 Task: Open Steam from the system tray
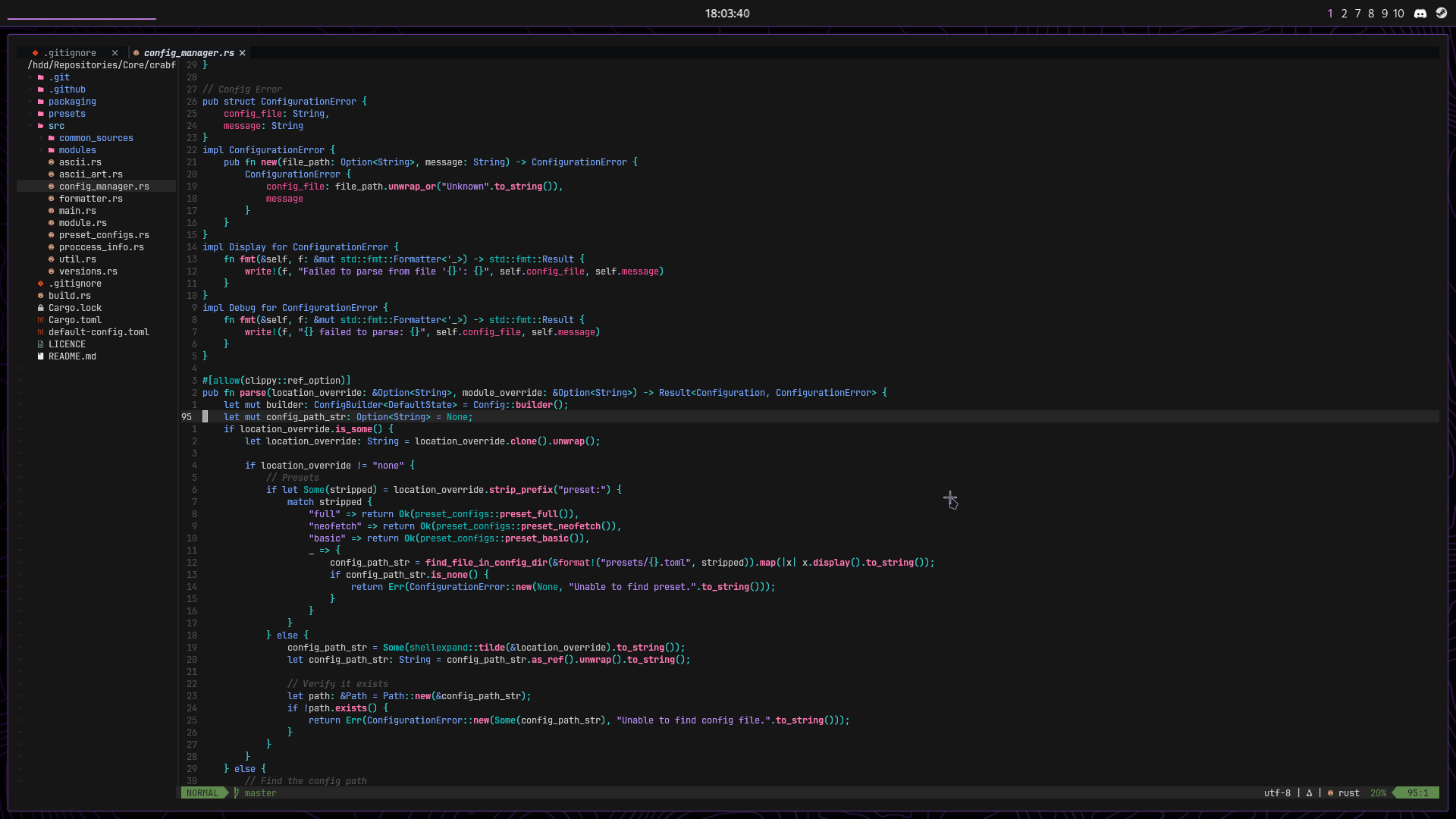point(1442,13)
